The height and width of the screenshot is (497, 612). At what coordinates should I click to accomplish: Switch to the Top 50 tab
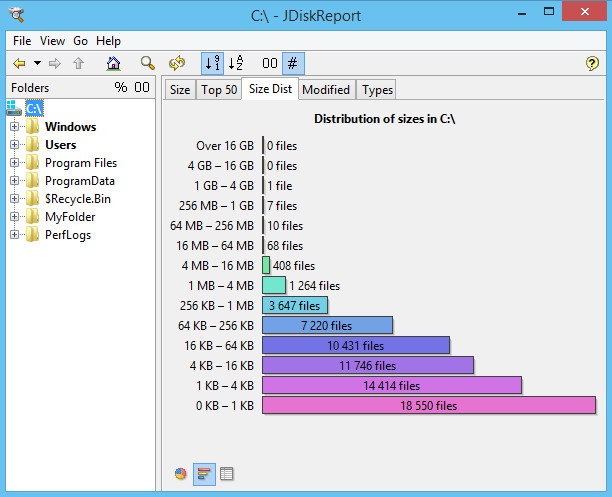[219, 90]
